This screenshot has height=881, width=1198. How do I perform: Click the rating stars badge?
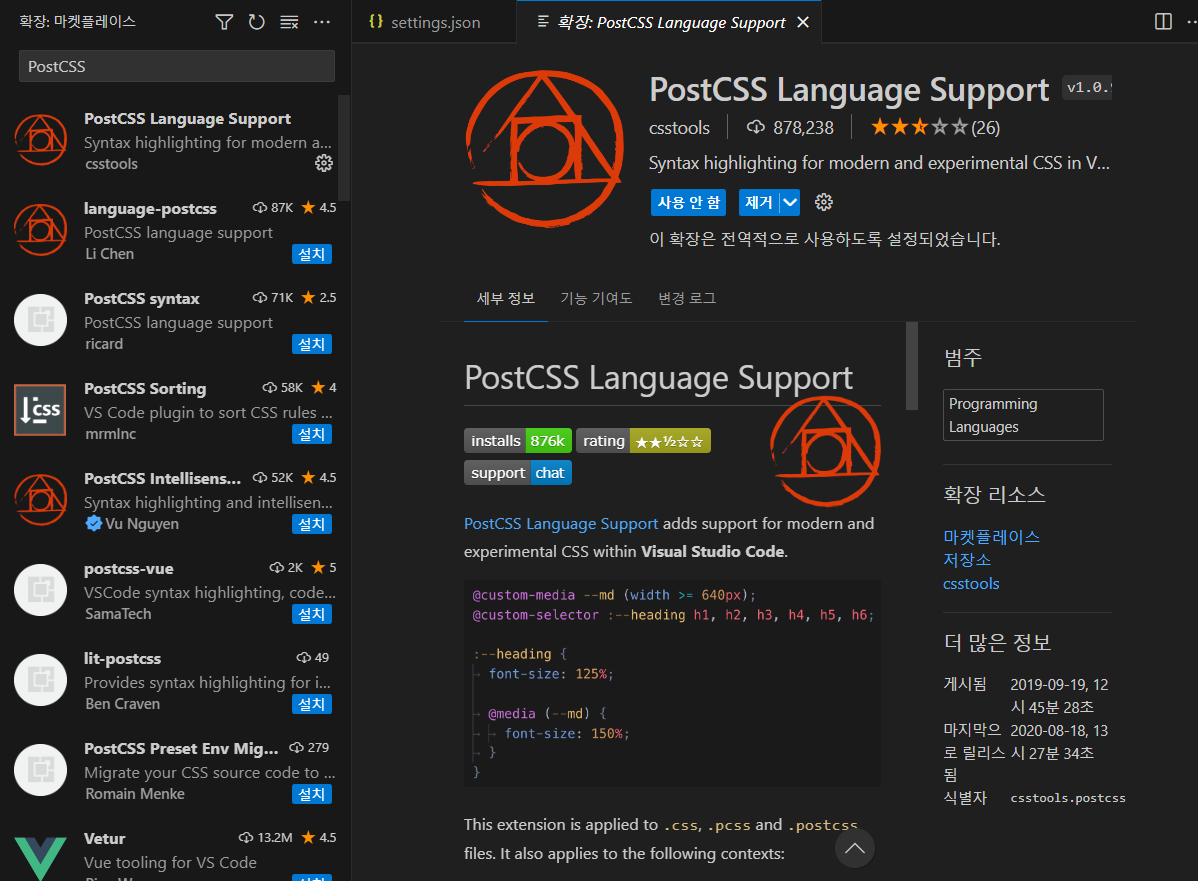(x=643, y=441)
